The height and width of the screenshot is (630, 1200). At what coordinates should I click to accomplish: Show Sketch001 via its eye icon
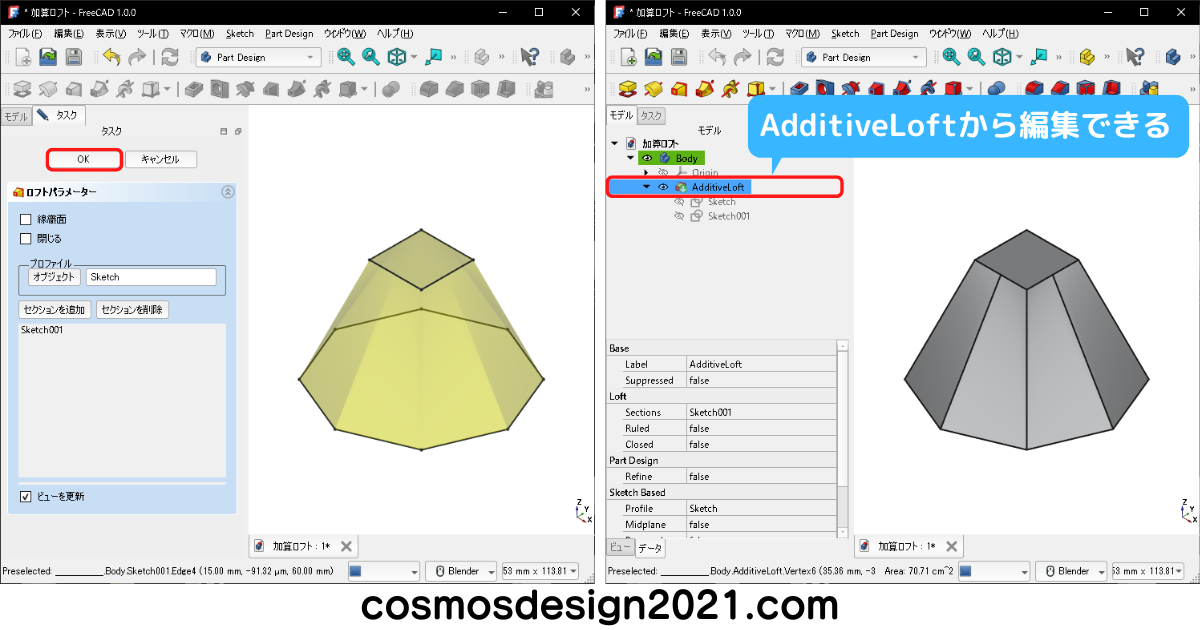click(x=679, y=216)
